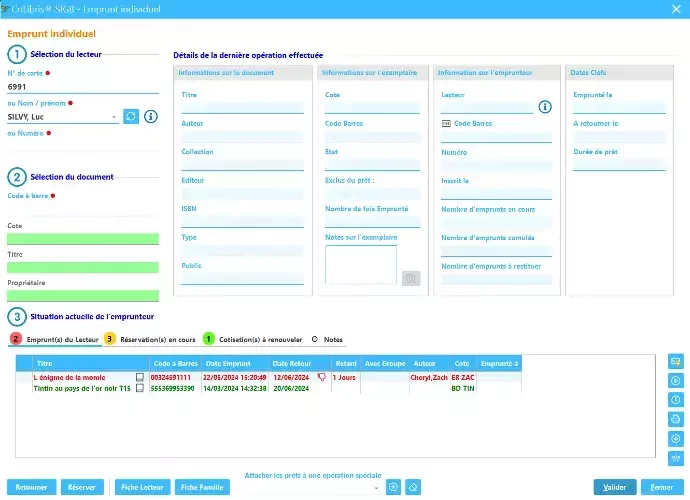690x500 pixels.
Task: Tick the checkbox for Tintin au pays de l'or noir
Action: coord(140,388)
